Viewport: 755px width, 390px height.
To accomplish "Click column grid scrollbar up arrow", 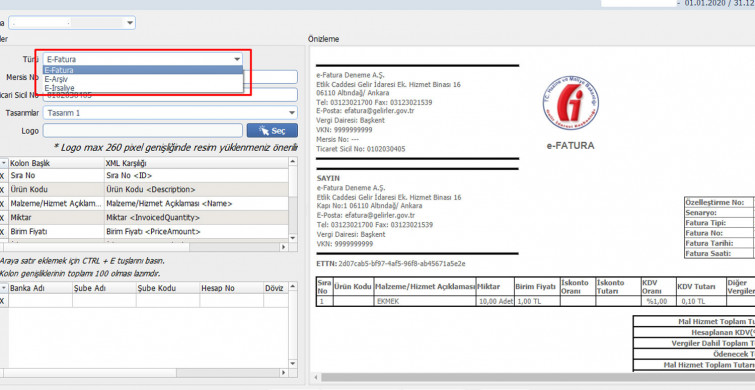I will (293, 162).
